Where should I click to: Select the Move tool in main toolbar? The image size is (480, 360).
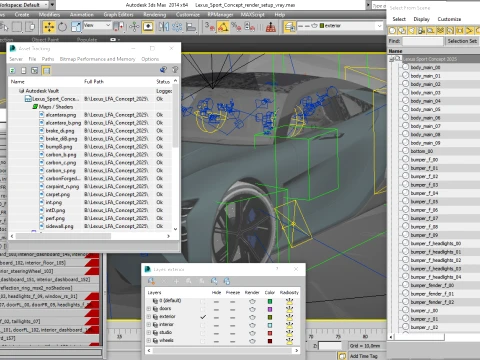(x=49, y=27)
